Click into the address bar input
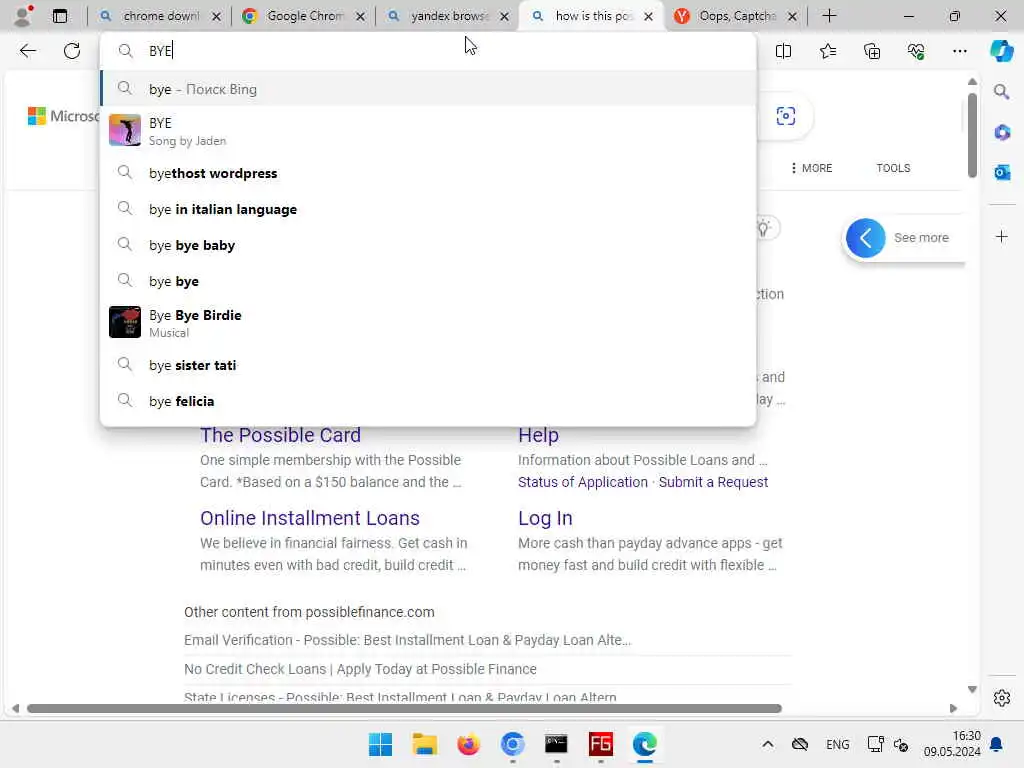Image resolution: width=1024 pixels, height=768 pixels. pos(428,51)
